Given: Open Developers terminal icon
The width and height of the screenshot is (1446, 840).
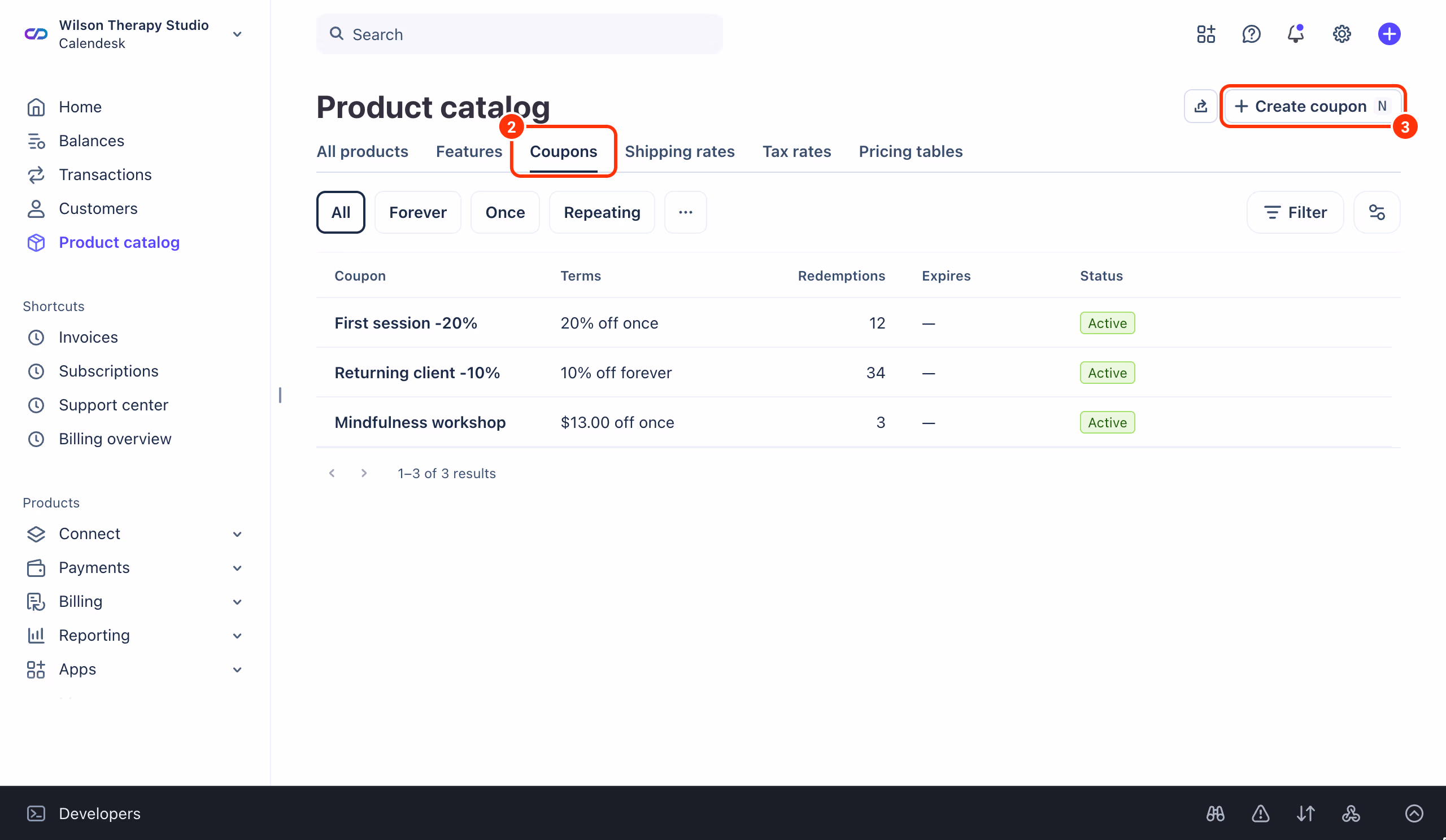Looking at the screenshot, I should (x=36, y=813).
